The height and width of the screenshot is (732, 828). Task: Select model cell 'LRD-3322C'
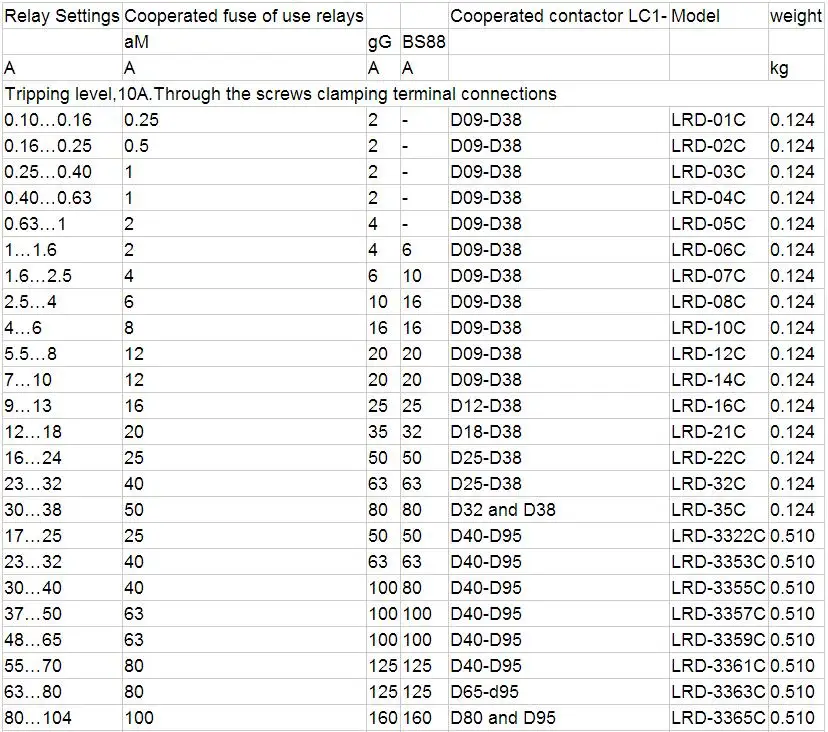click(x=718, y=536)
